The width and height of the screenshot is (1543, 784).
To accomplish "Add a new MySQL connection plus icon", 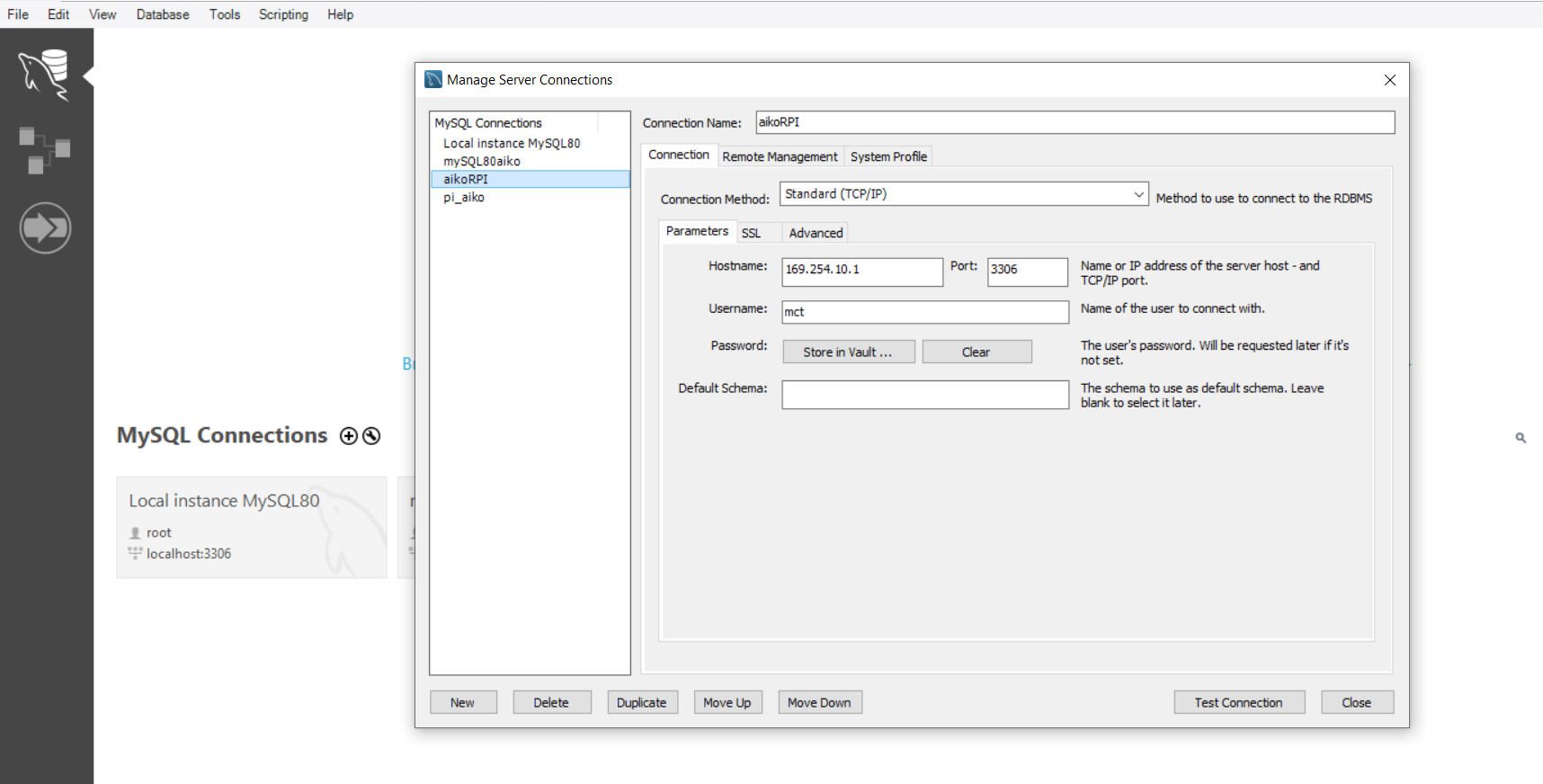I will (x=349, y=436).
